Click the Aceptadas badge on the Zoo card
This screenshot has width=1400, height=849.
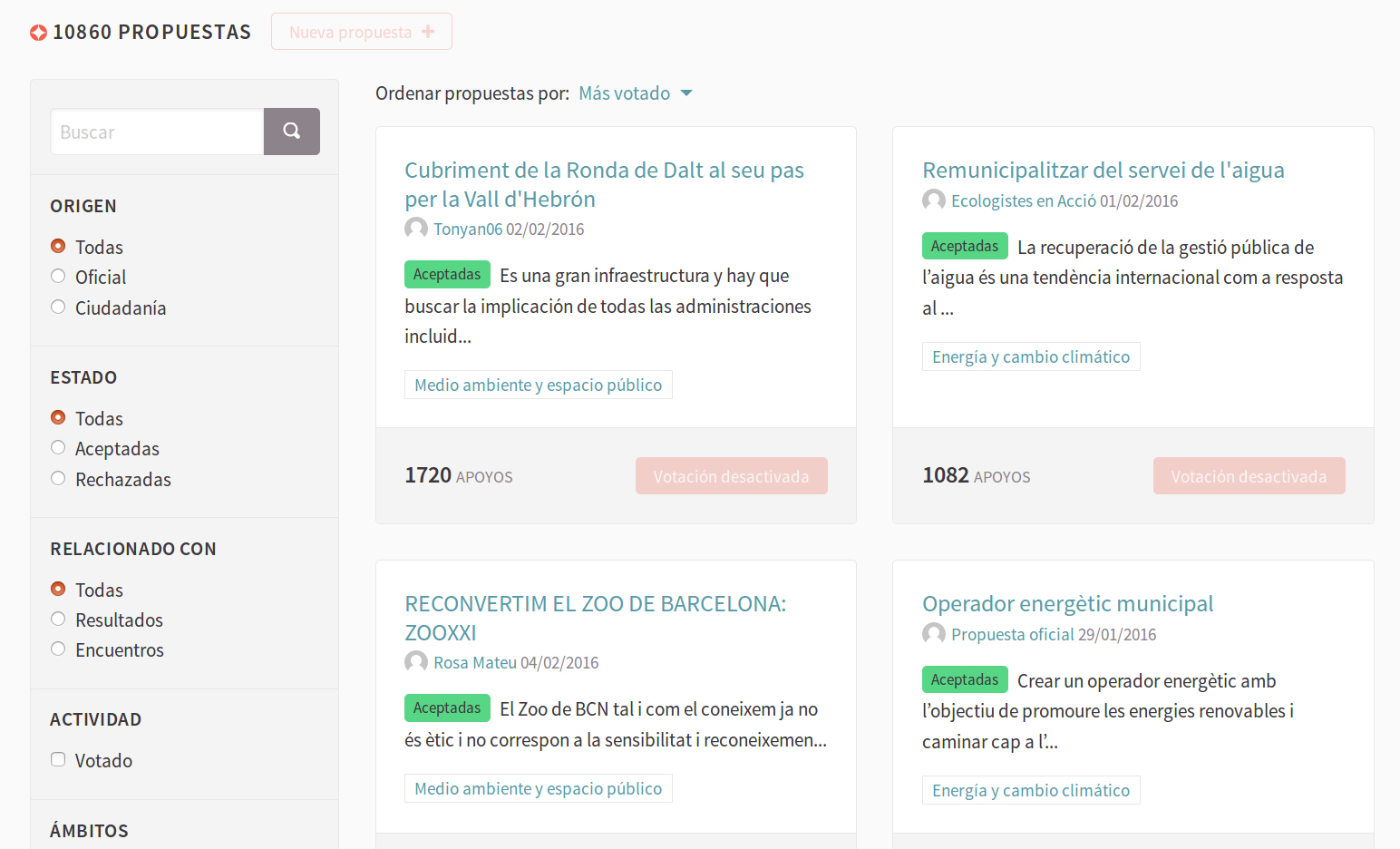(447, 707)
